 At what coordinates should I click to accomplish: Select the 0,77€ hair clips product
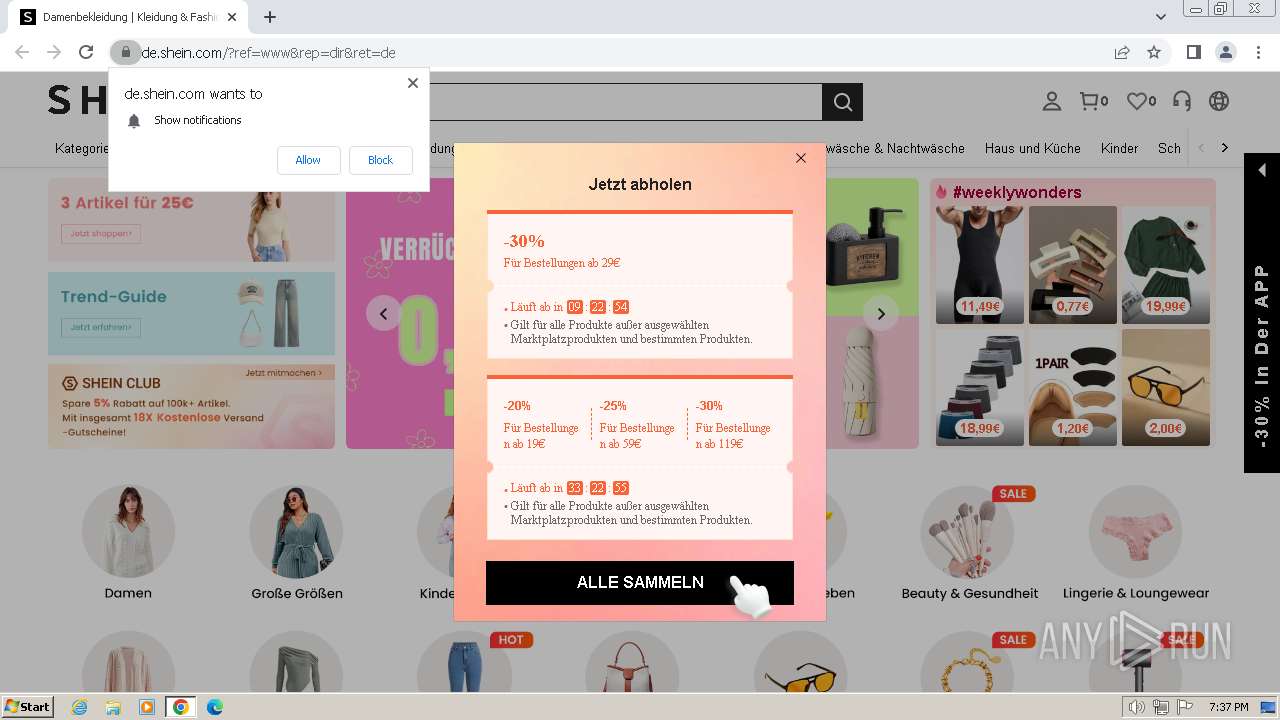point(1072,265)
